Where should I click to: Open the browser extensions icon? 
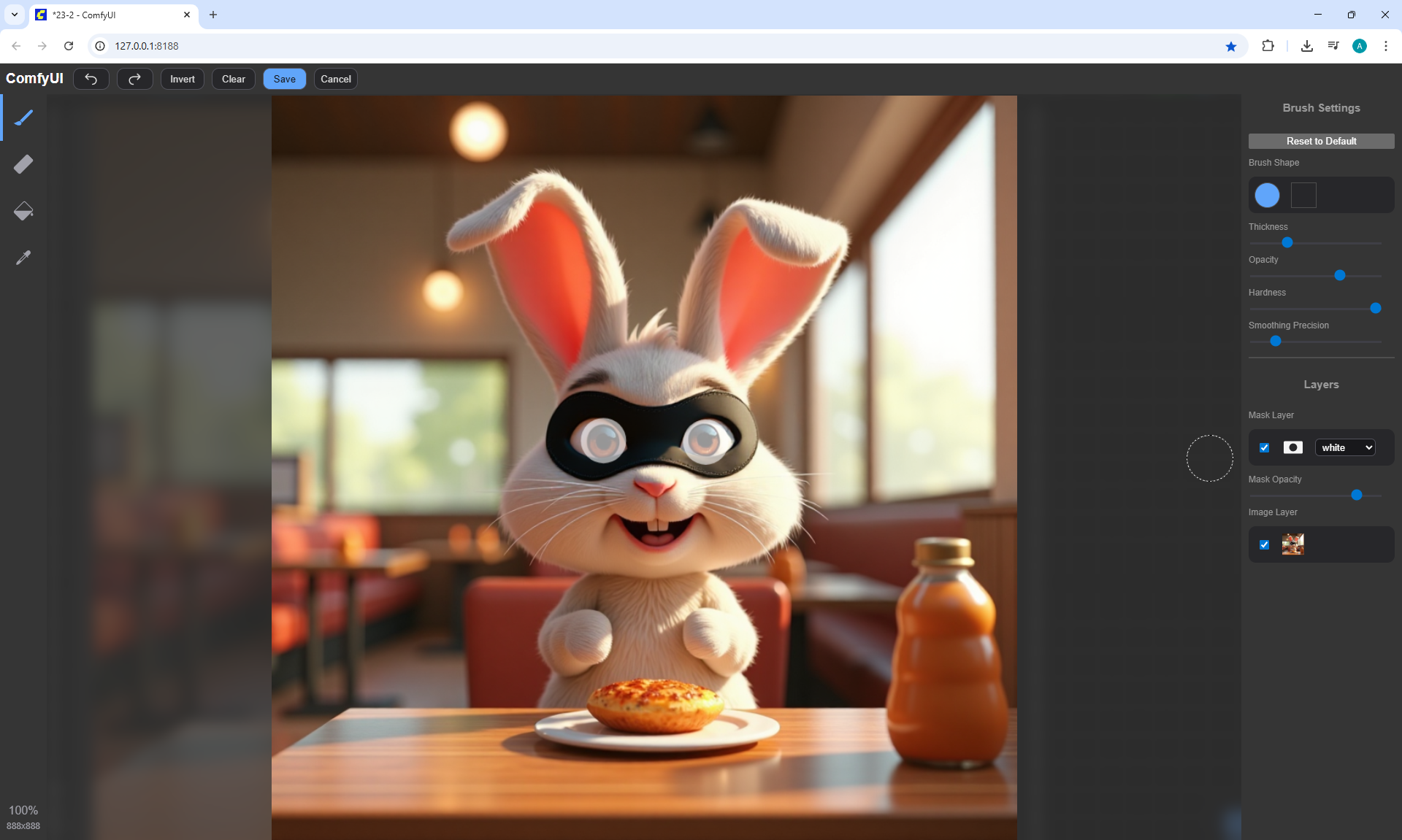[1268, 46]
